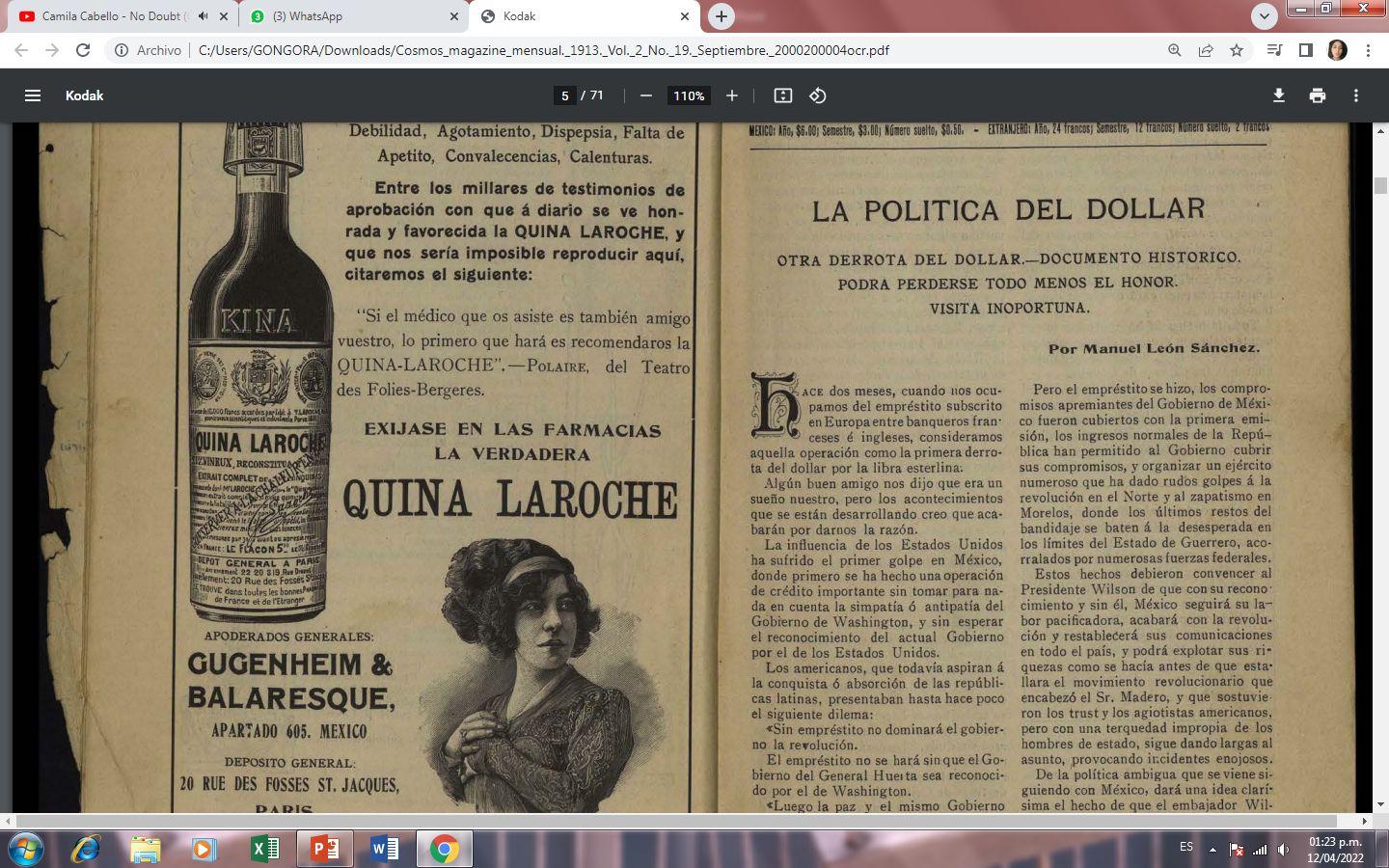This screenshot has width=1389, height=868.
Task: Open the PDF viewer sidebar menu
Action: pyautogui.click(x=33, y=95)
